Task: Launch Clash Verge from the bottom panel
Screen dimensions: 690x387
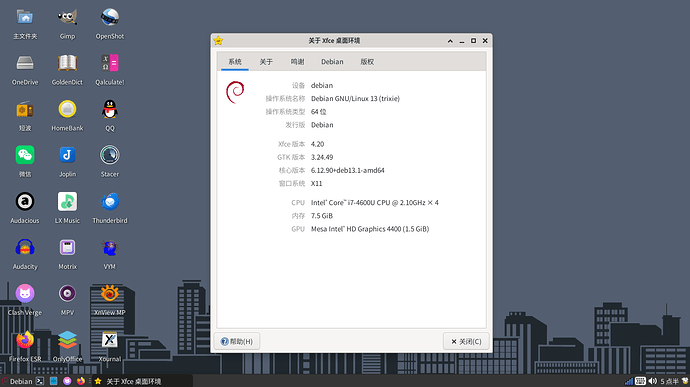Action: [x=67, y=381]
